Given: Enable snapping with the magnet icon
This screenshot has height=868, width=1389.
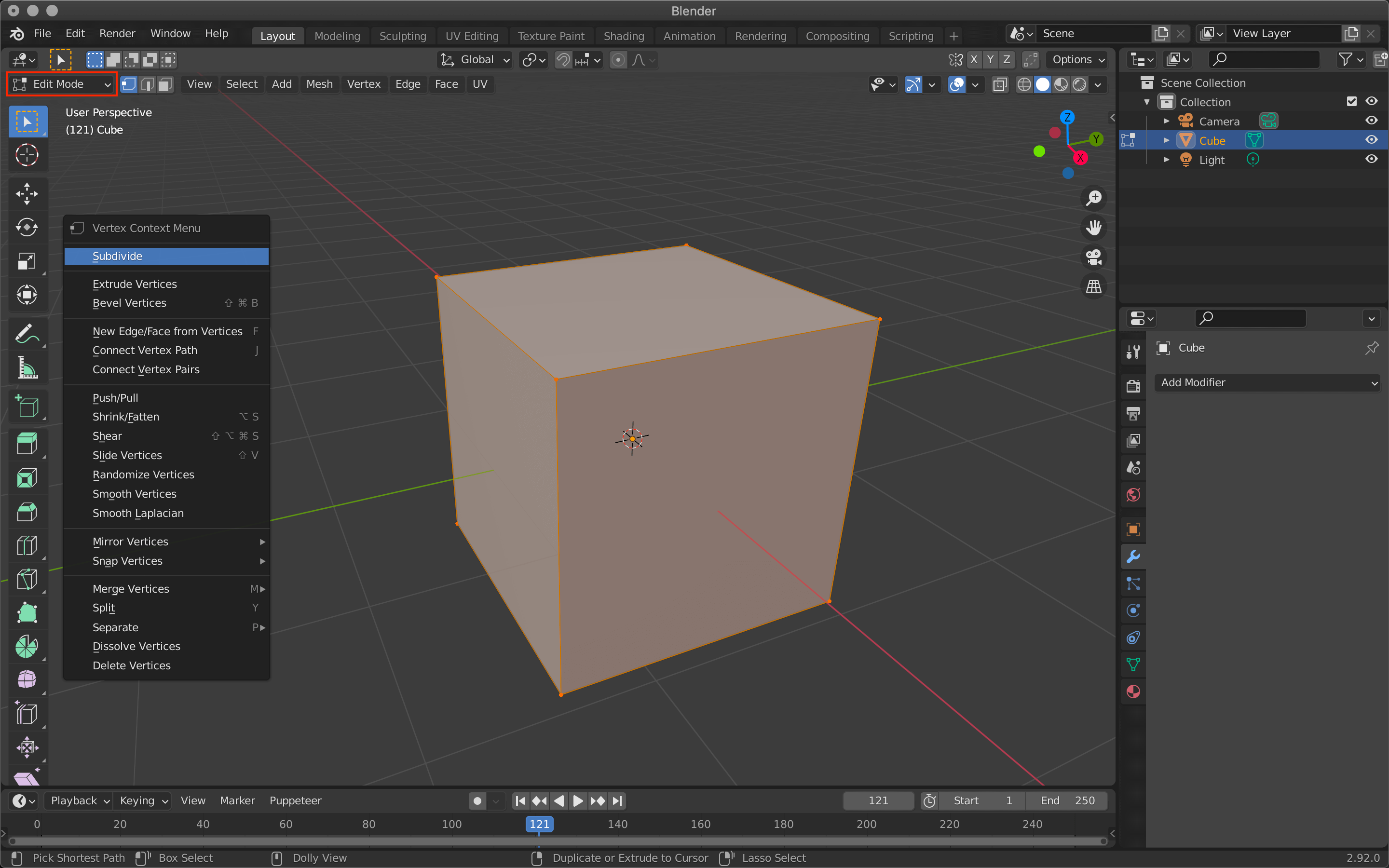Looking at the screenshot, I should click(563, 60).
